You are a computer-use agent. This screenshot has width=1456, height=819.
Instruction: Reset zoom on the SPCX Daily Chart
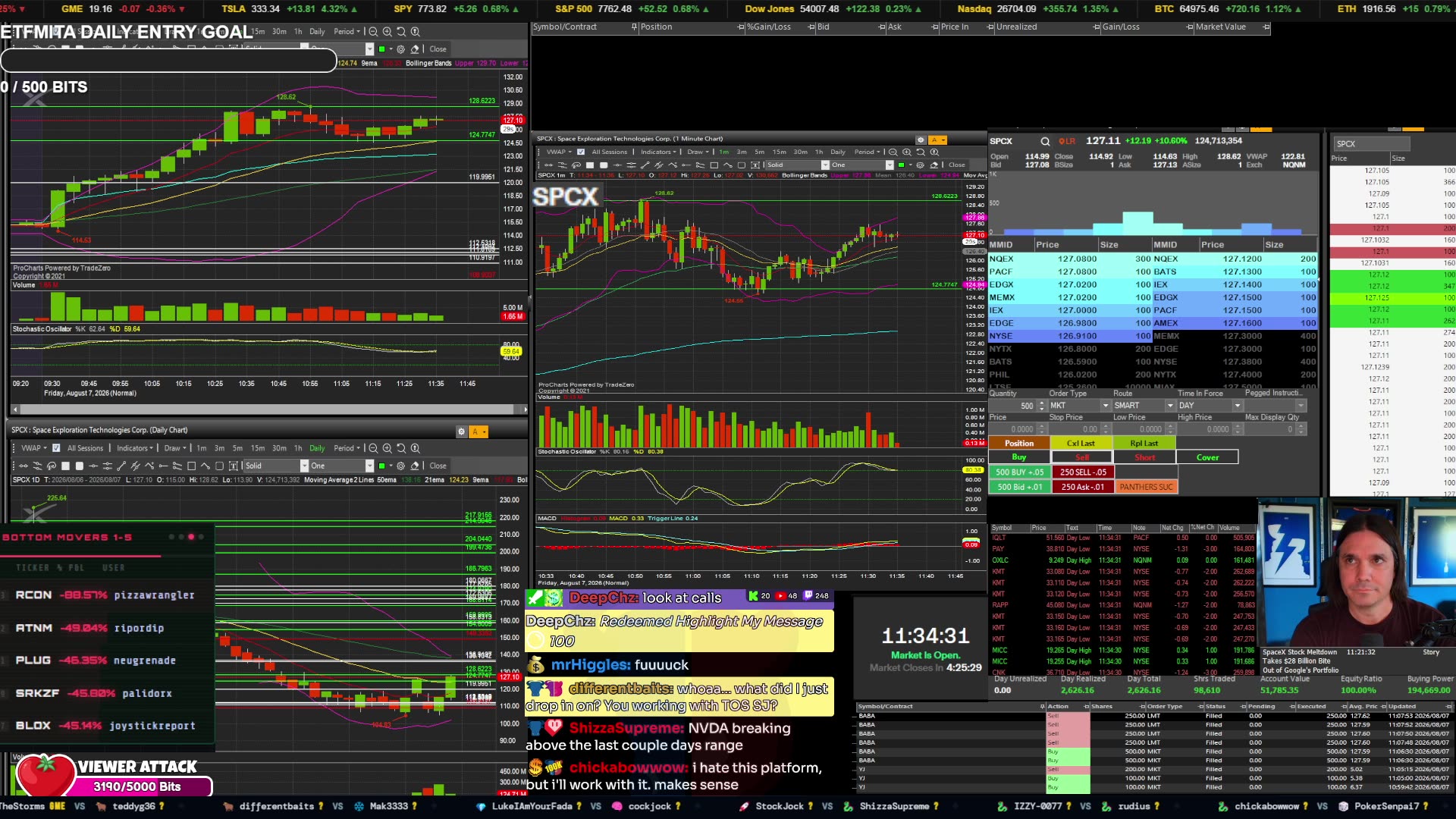401,448
